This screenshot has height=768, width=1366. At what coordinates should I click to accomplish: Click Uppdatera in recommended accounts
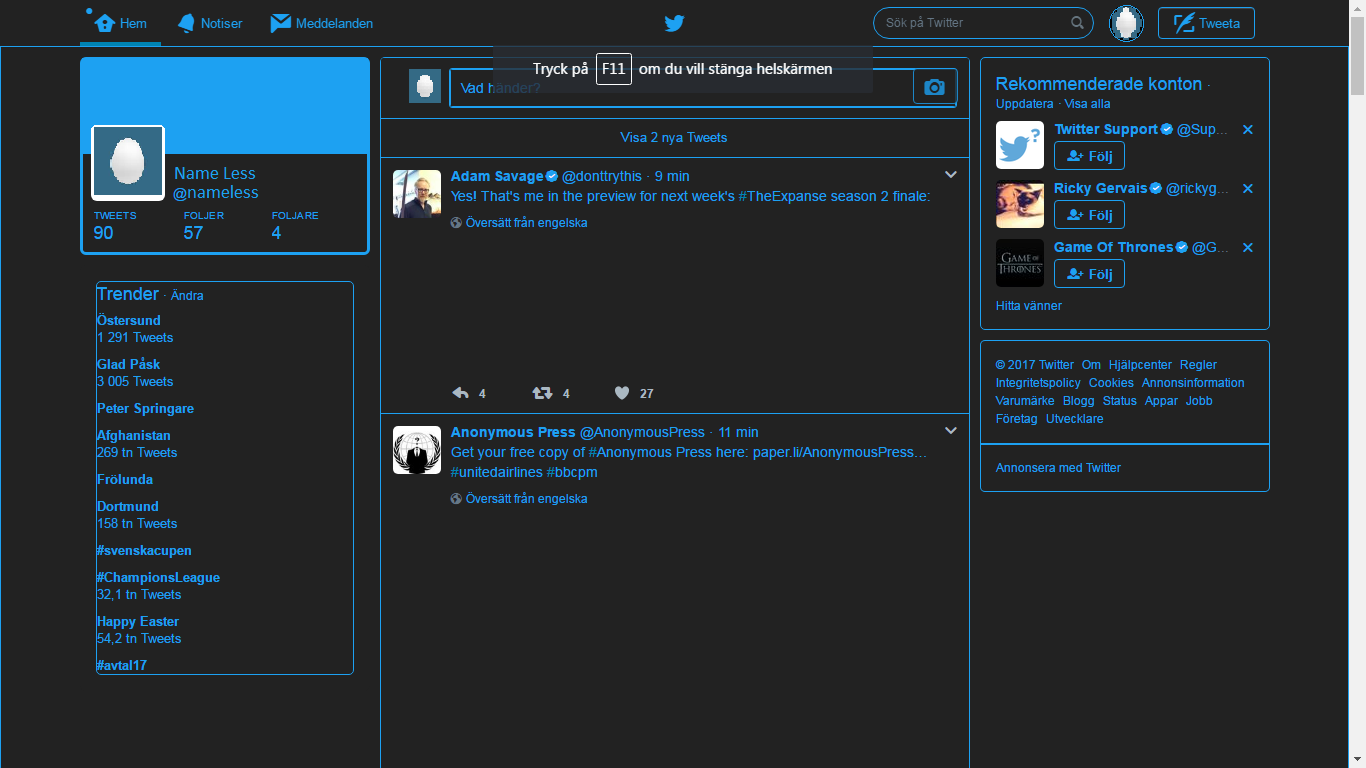coord(1025,104)
